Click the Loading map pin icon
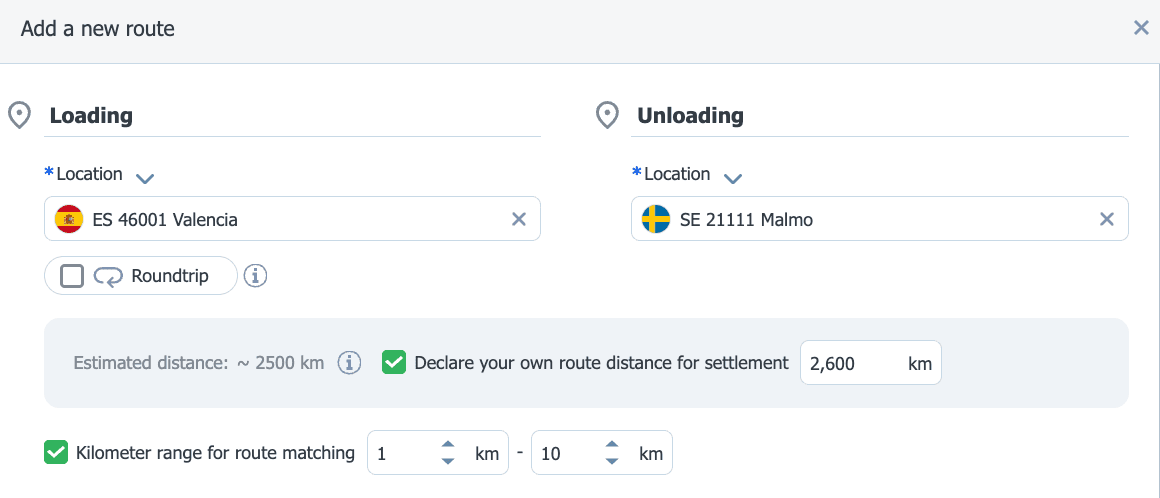The width and height of the screenshot is (1160, 498). 18,116
